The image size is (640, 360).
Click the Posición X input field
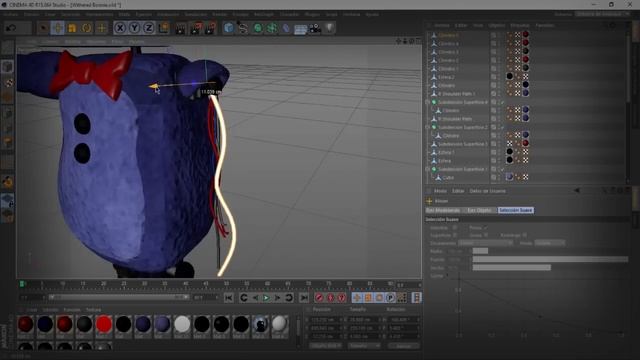325,320
